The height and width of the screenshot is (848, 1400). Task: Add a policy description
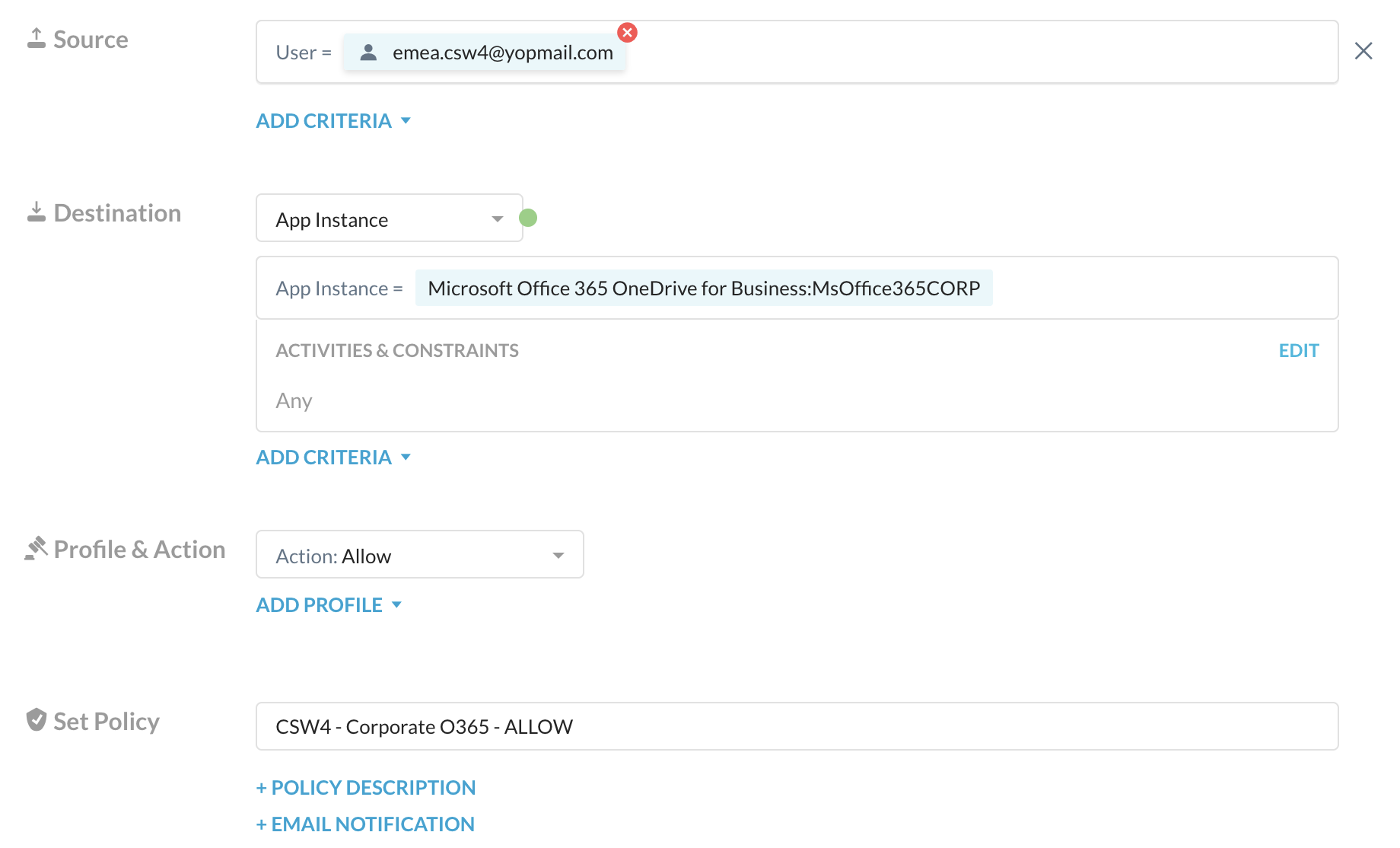[x=366, y=788]
